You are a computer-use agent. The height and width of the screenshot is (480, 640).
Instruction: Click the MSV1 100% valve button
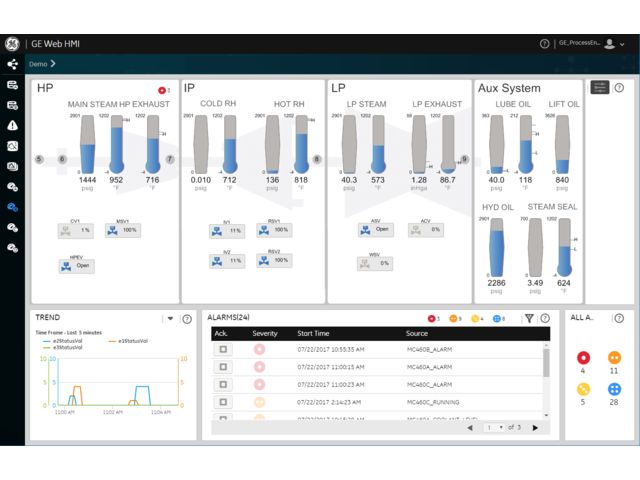[x=122, y=230]
